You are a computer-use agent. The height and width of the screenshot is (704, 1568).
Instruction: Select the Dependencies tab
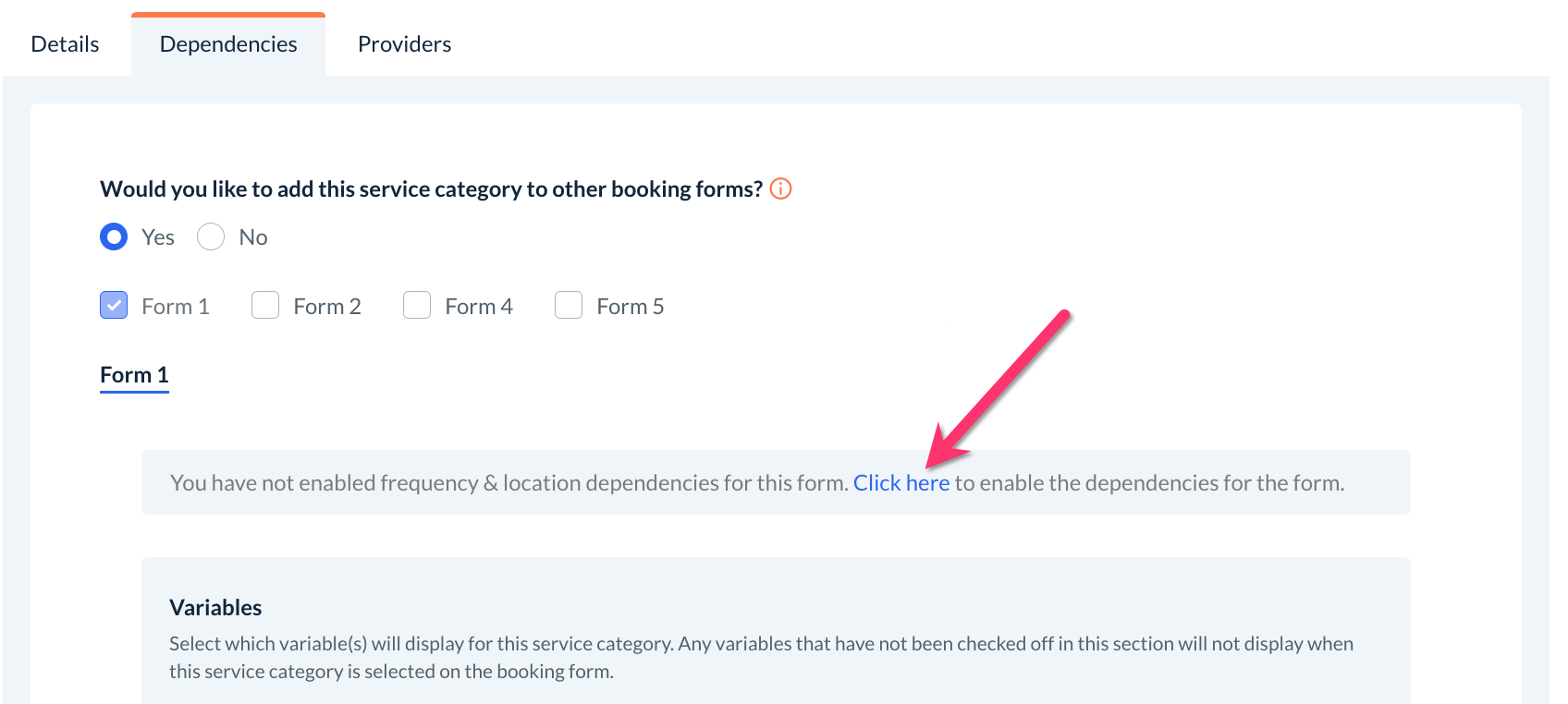pyautogui.click(x=228, y=44)
